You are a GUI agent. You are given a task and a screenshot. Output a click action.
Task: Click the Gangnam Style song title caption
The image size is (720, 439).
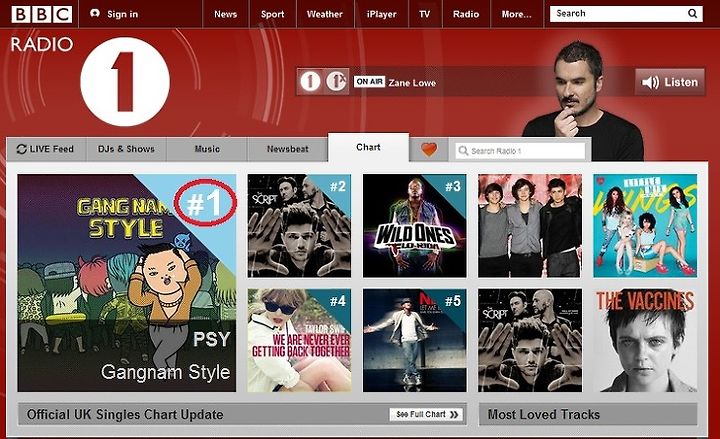(x=166, y=372)
